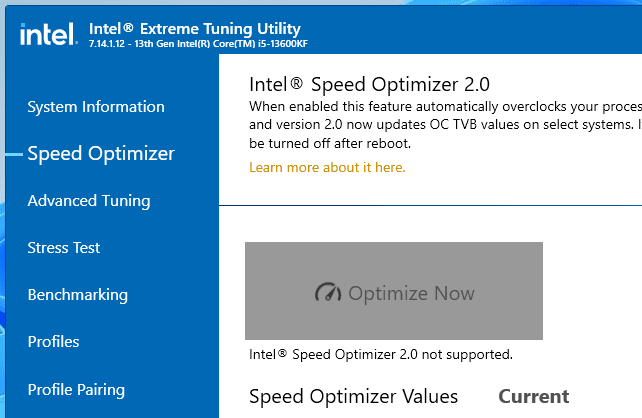The image size is (642, 418).
Task: Click the speedometer icon on Optimize Now
Action: coord(328,292)
